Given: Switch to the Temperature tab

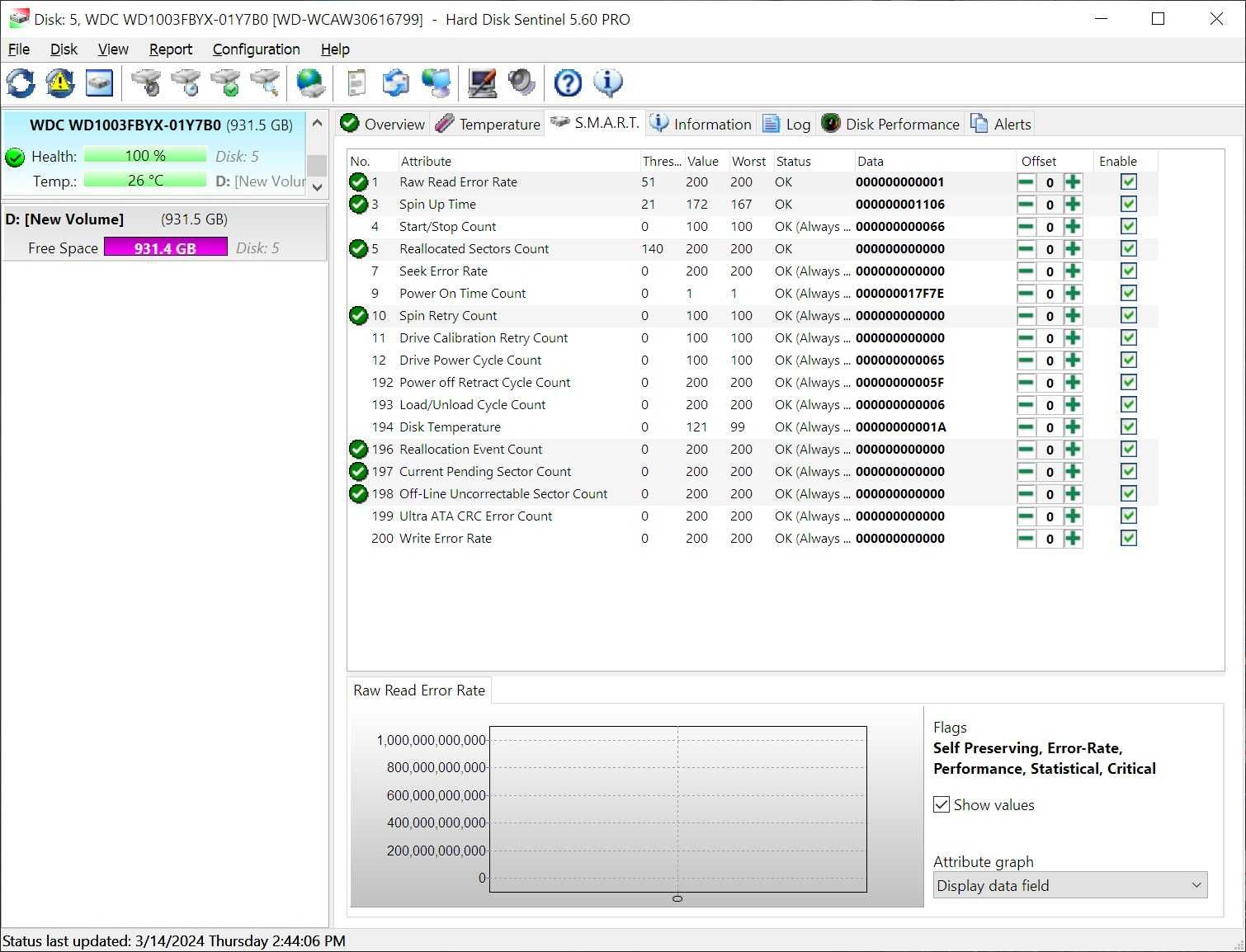Looking at the screenshot, I should pos(488,124).
